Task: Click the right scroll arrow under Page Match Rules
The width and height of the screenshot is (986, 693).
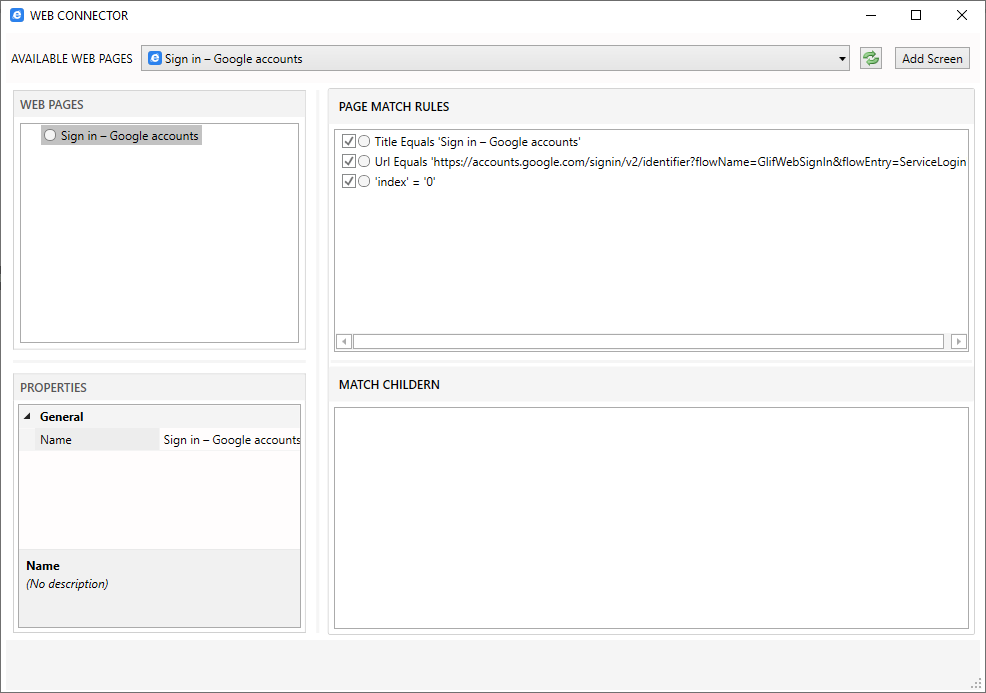Action: (x=959, y=341)
